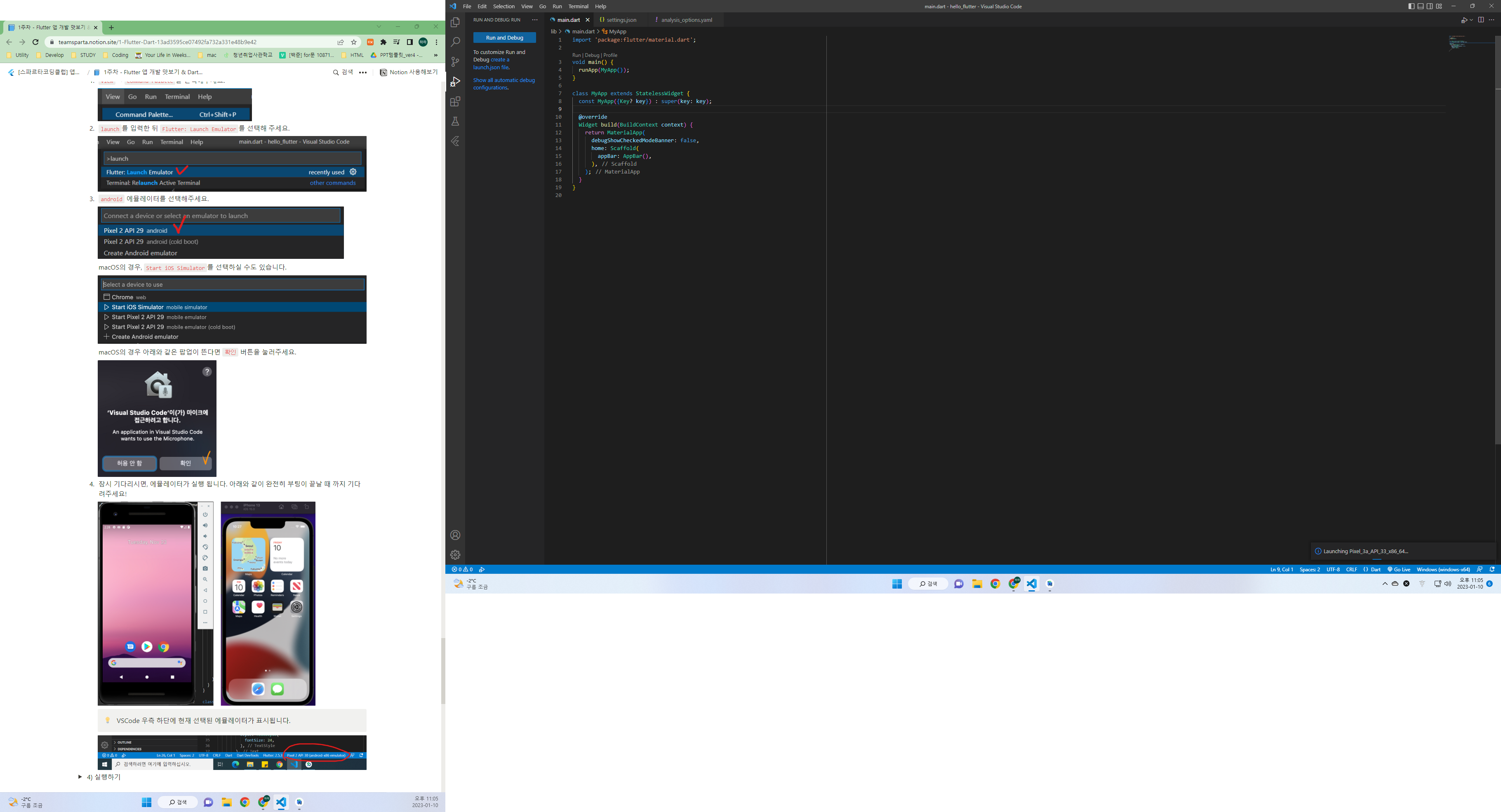1501x812 pixels.
Task: Change indentation via 'Spaces: 2'
Action: pos(1310,570)
